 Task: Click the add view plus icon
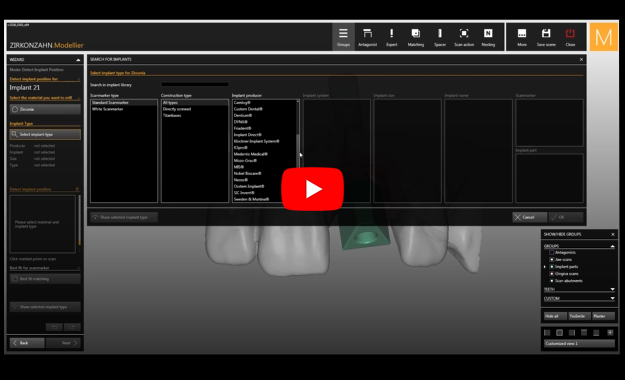pyautogui.click(x=610, y=332)
